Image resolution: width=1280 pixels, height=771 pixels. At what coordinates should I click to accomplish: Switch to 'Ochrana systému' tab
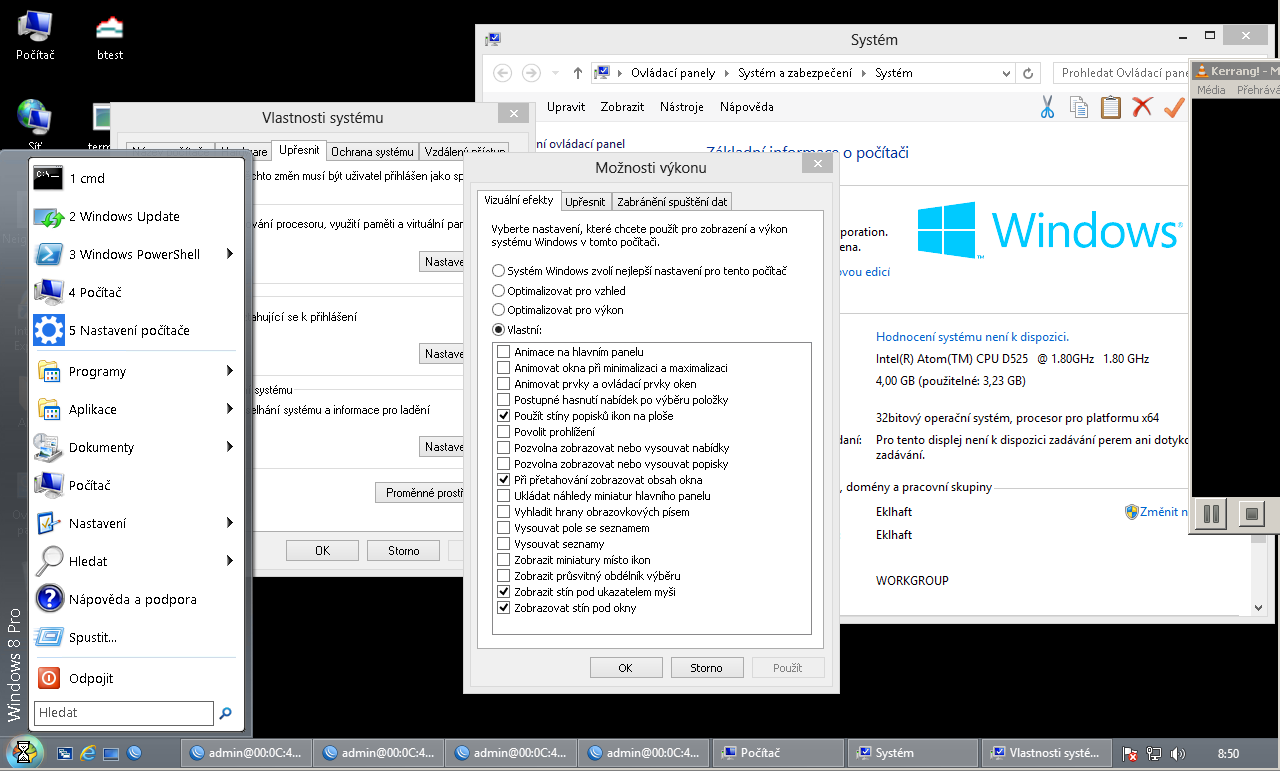372,152
